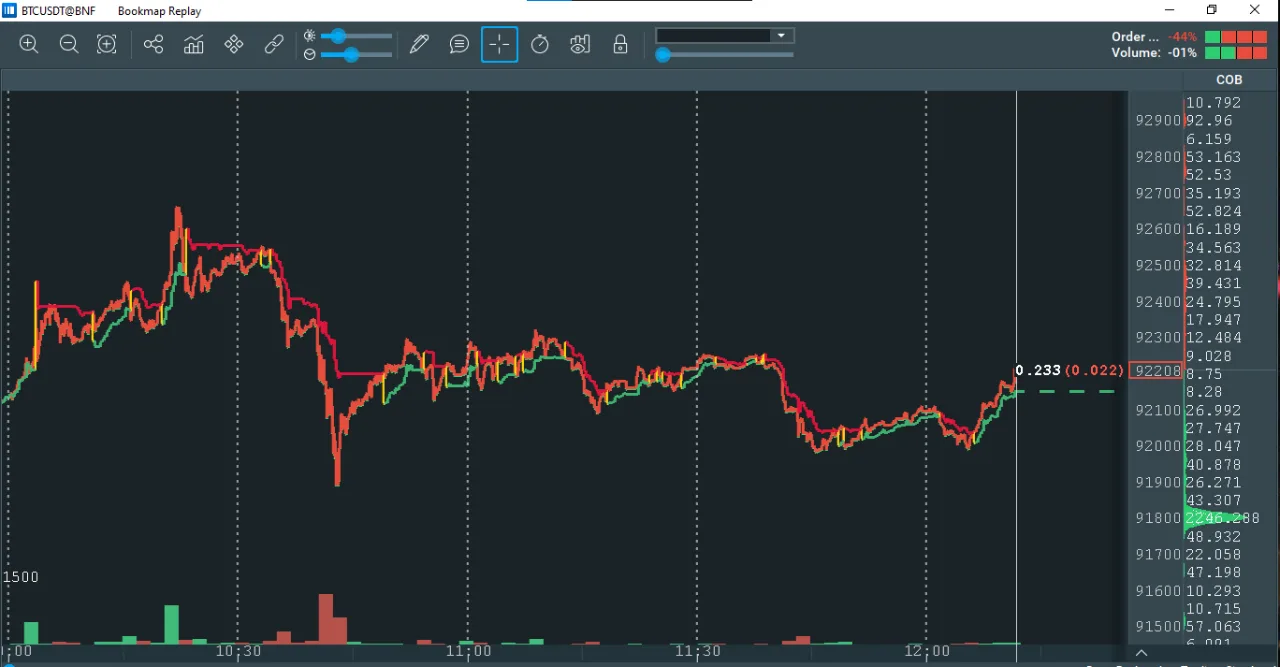The image size is (1280, 667).
Task: Open the dark dropdown in toolbar
Action: 725,36
